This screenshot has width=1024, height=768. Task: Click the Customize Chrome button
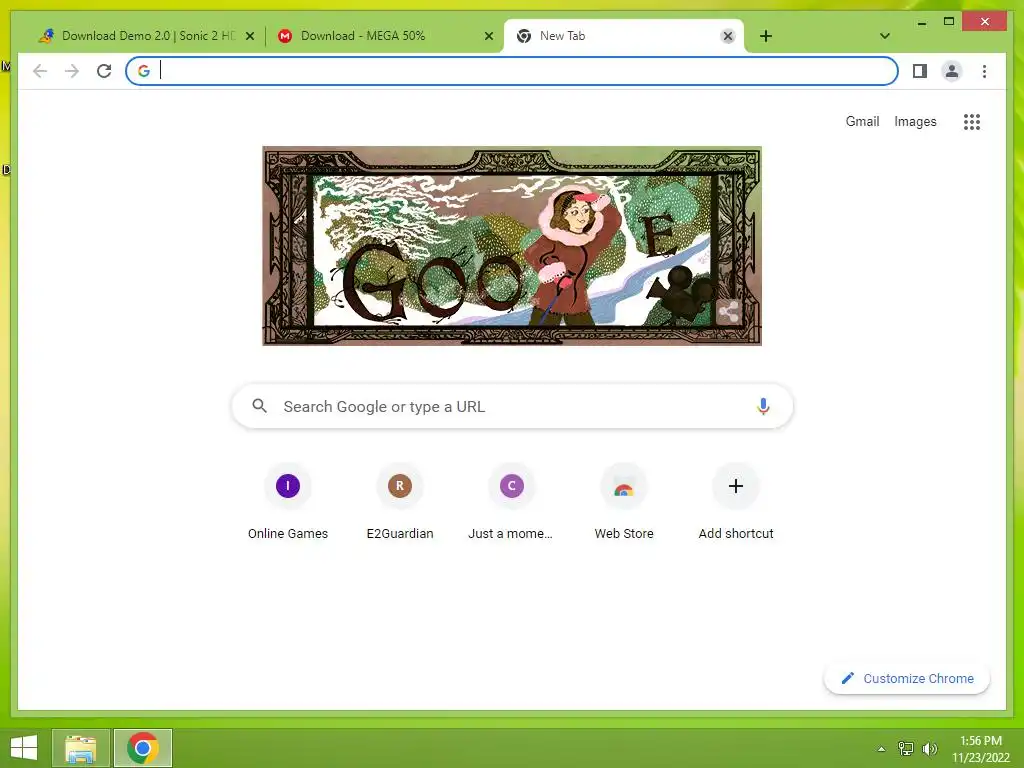906,679
